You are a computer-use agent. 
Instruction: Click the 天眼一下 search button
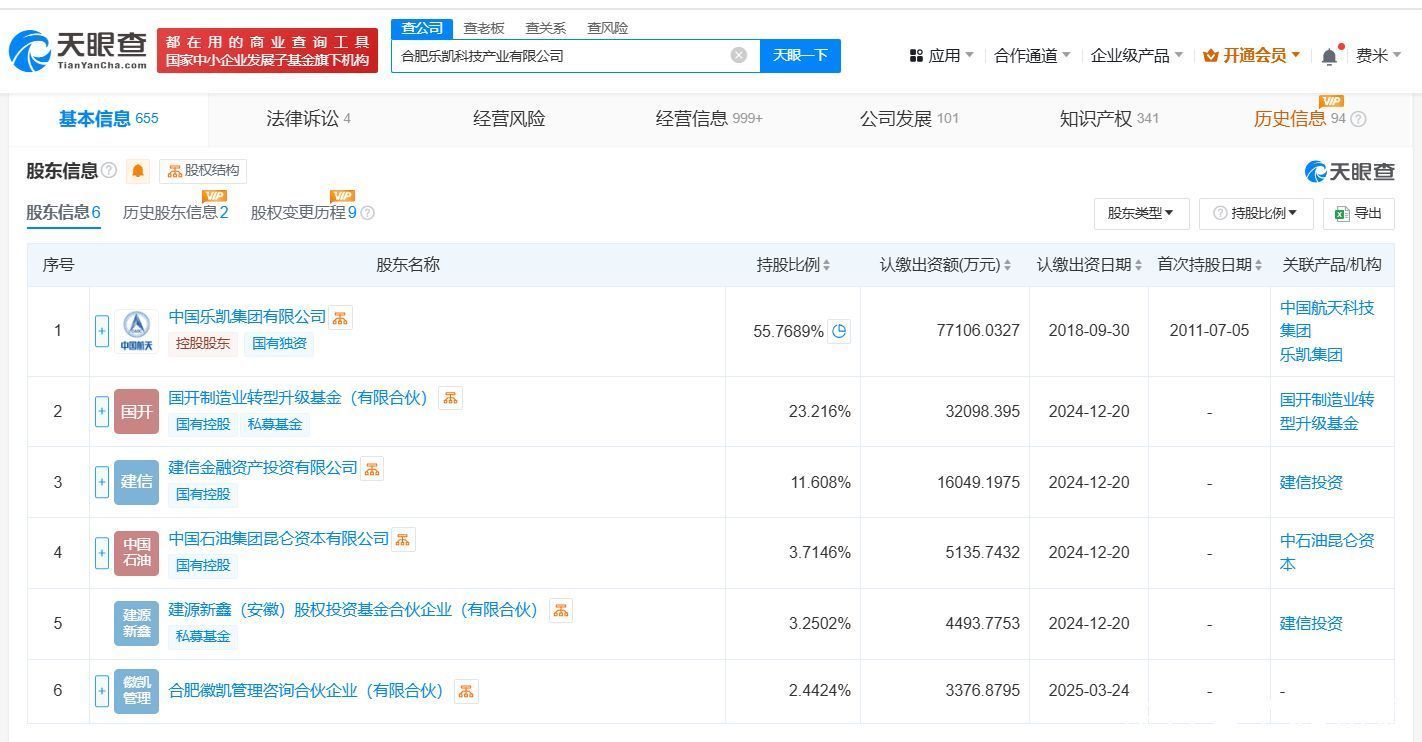[x=800, y=55]
